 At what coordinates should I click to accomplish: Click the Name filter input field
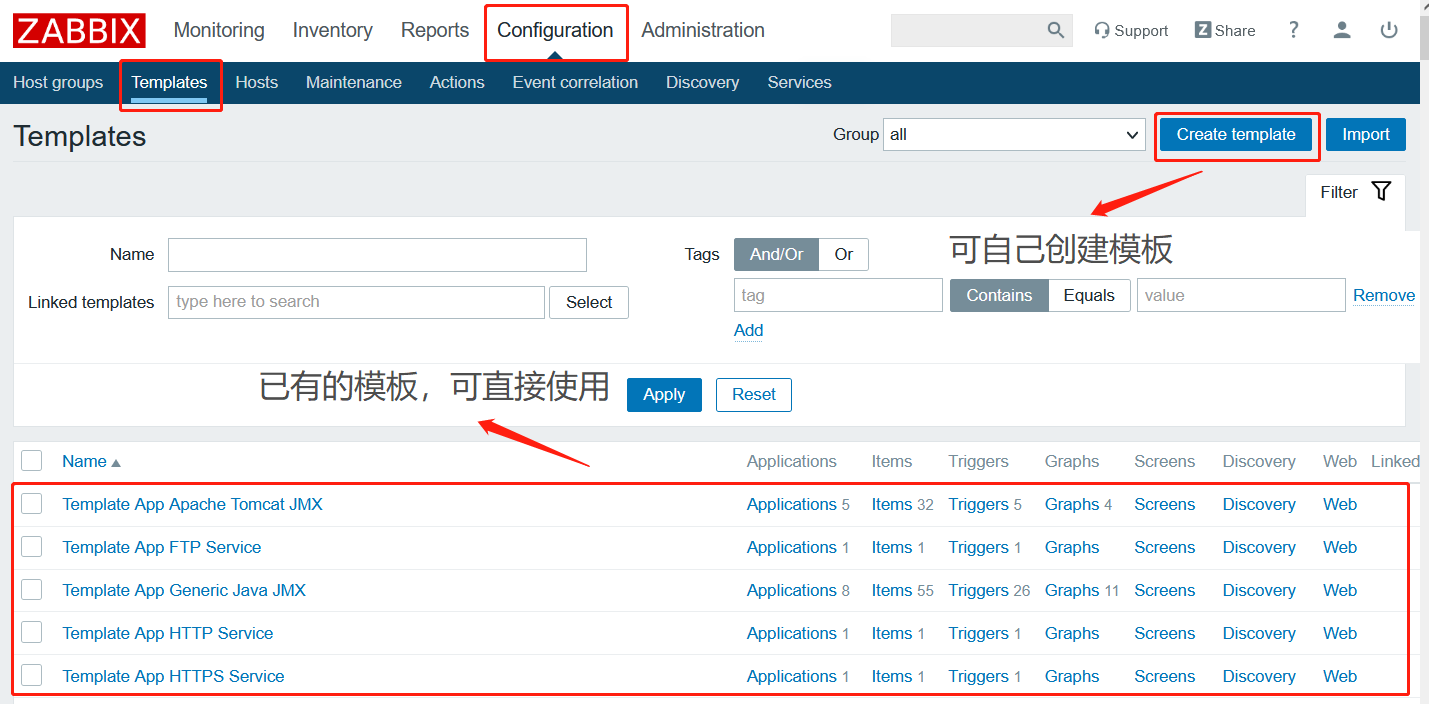click(x=377, y=254)
